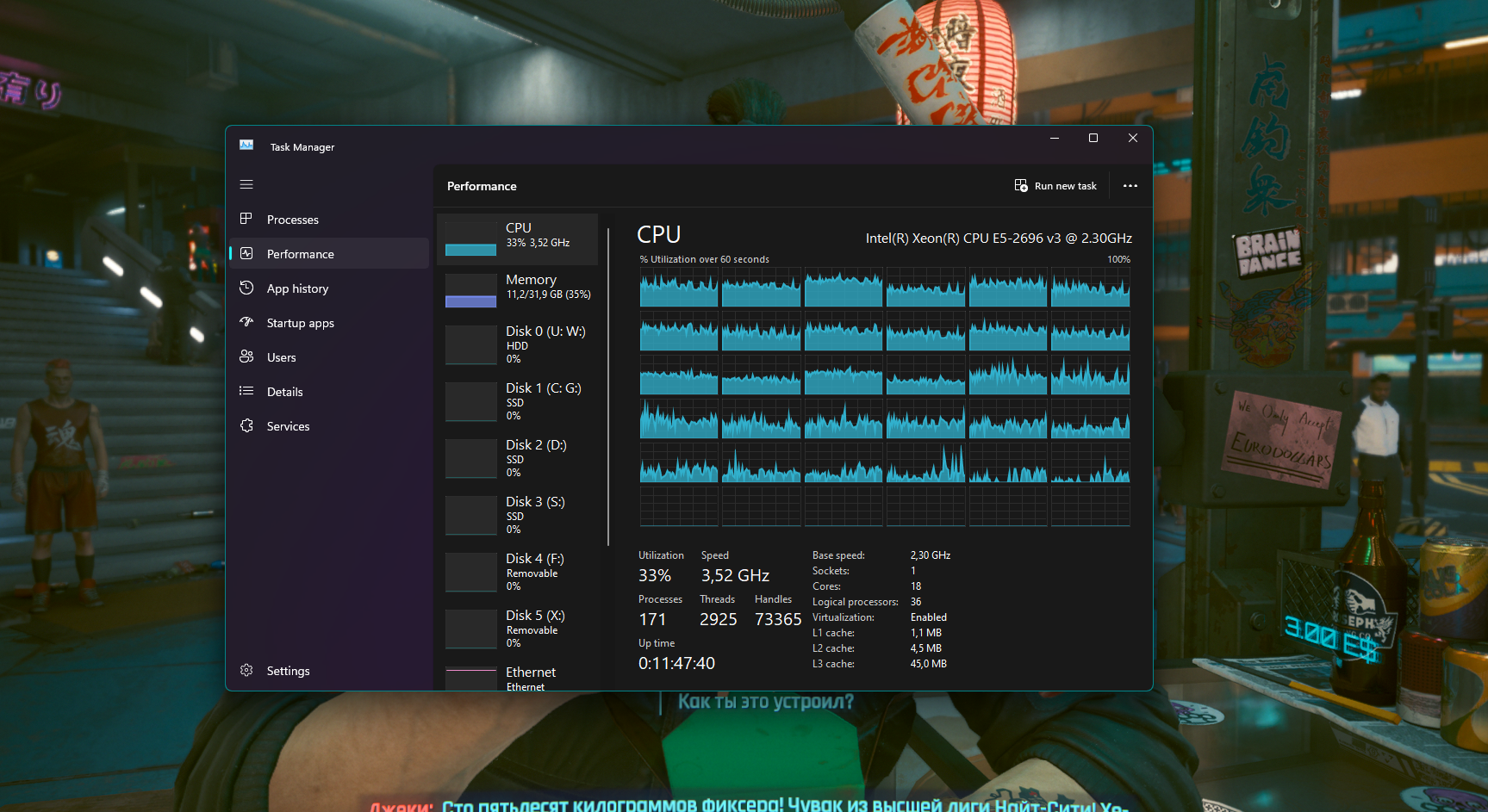The height and width of the screenshot is (812, 1488).
Task: Select Disk 1 (C: G:) entry
Action: (518, 401)
